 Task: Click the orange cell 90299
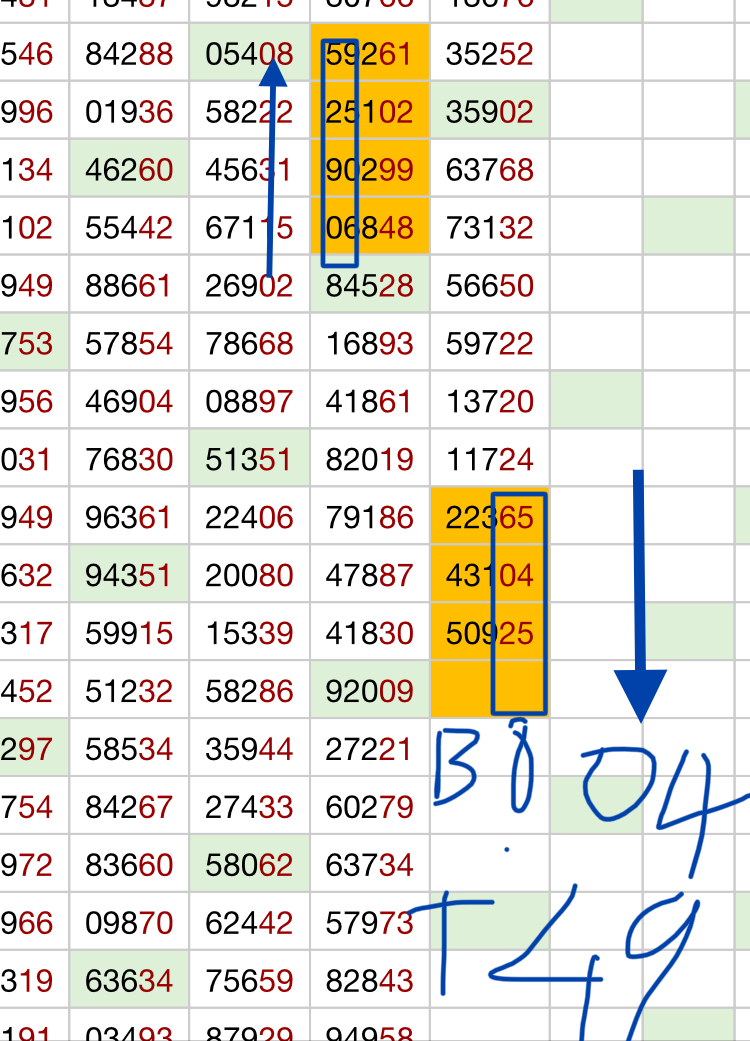tap(370, 168)
